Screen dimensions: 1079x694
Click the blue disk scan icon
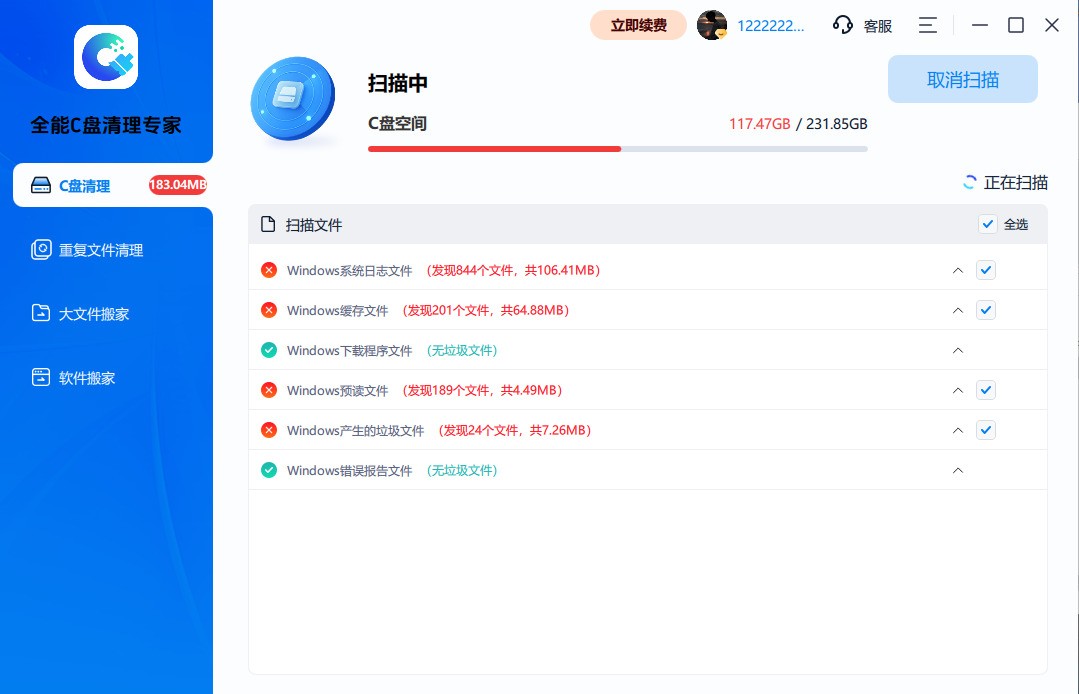(293, 99)
